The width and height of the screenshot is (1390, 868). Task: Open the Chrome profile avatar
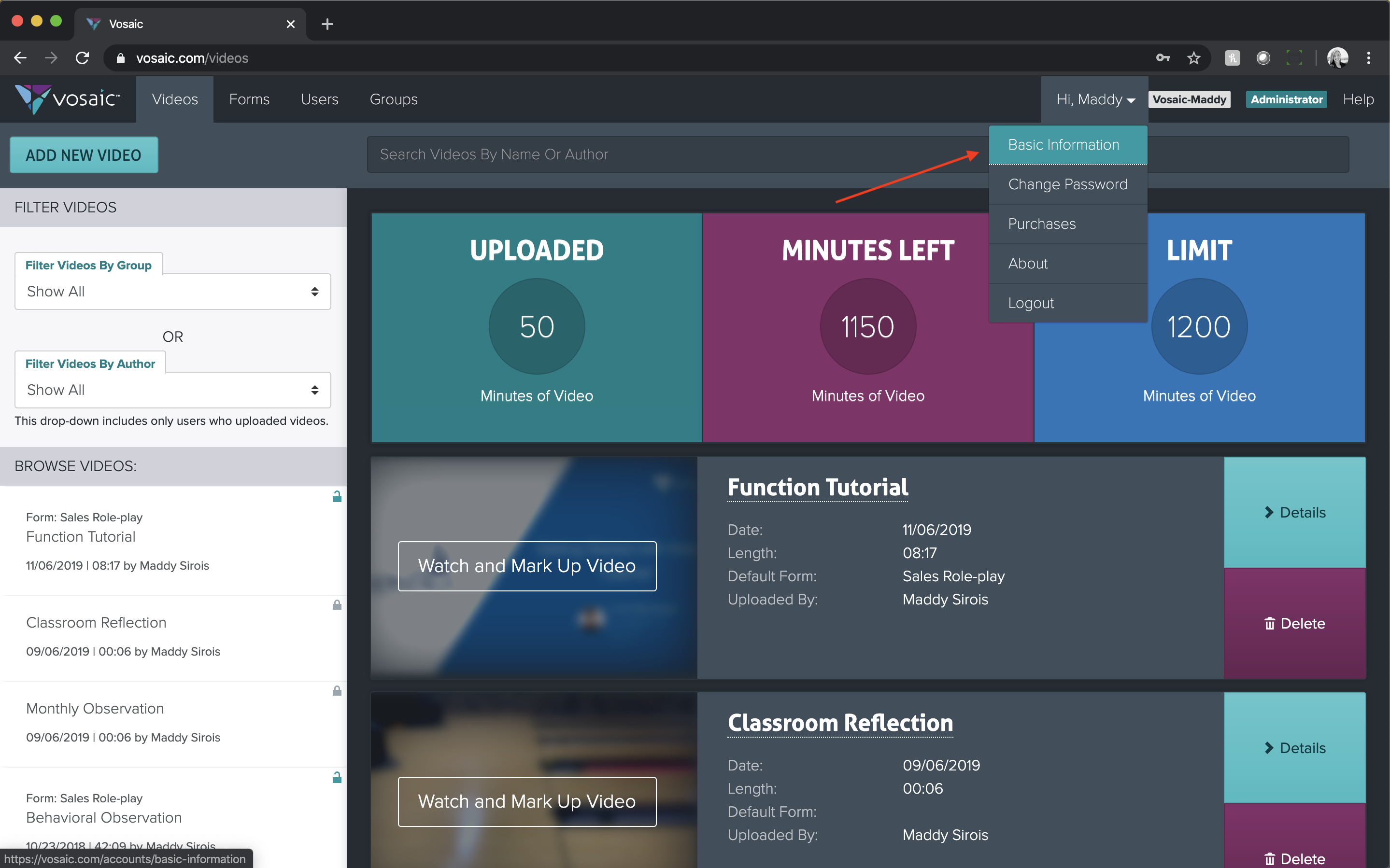(x=1337, y=58)
